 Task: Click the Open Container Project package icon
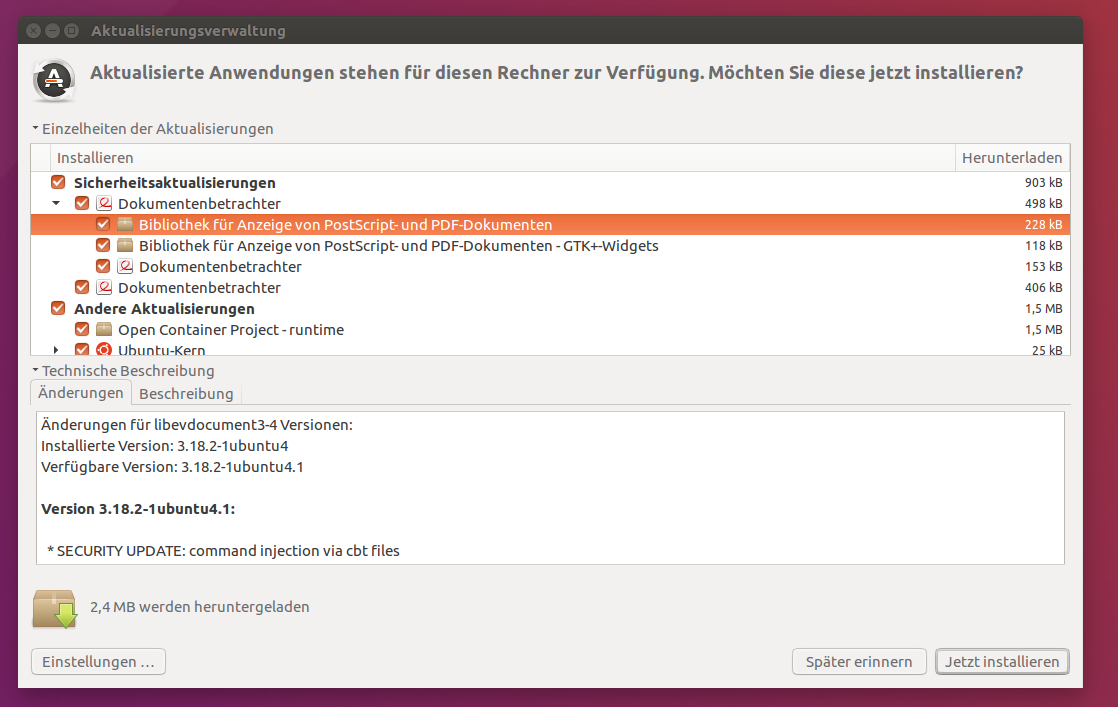click(104, 330)
